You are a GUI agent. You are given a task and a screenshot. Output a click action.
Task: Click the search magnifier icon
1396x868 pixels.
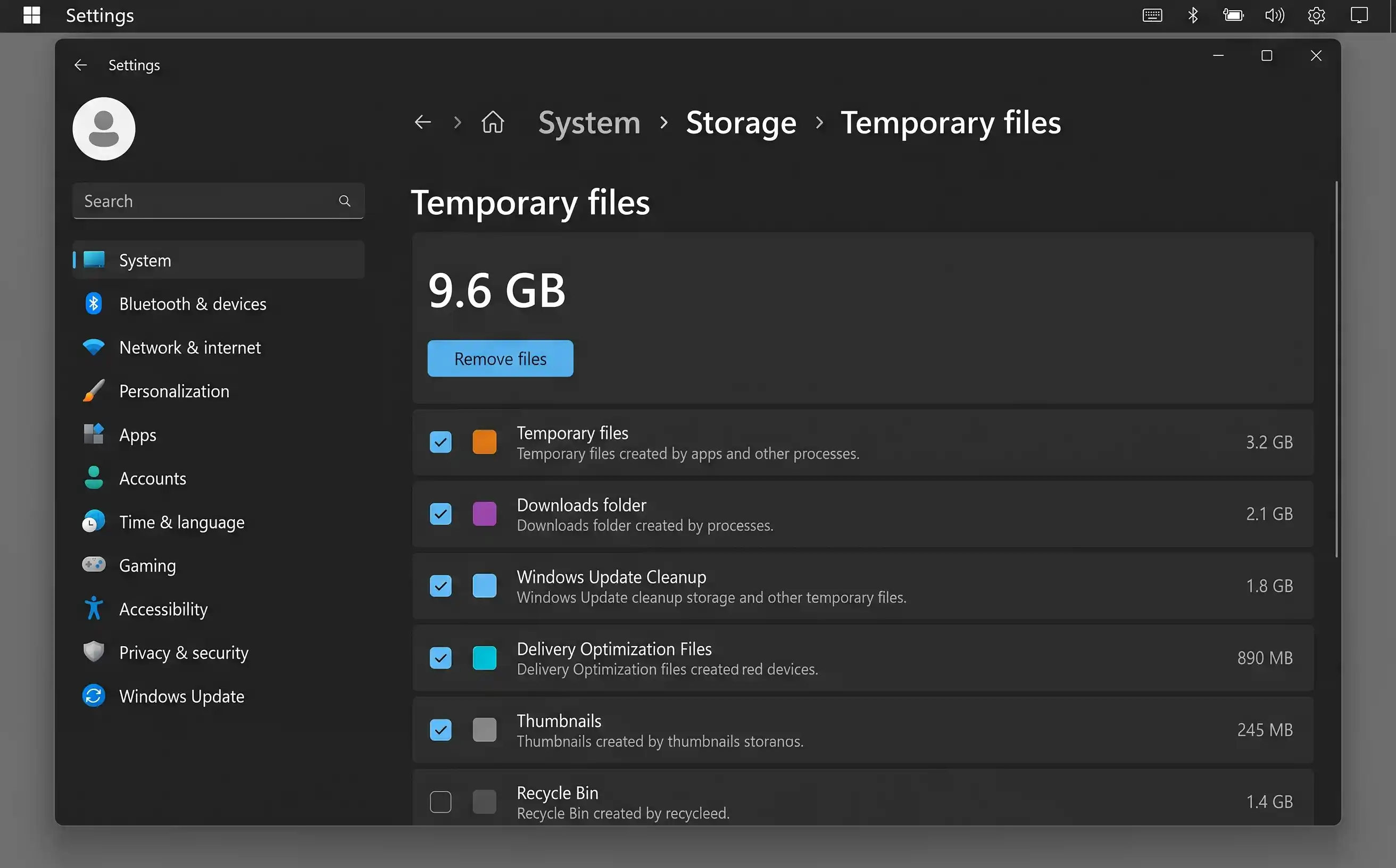click(x=345, y=201)
